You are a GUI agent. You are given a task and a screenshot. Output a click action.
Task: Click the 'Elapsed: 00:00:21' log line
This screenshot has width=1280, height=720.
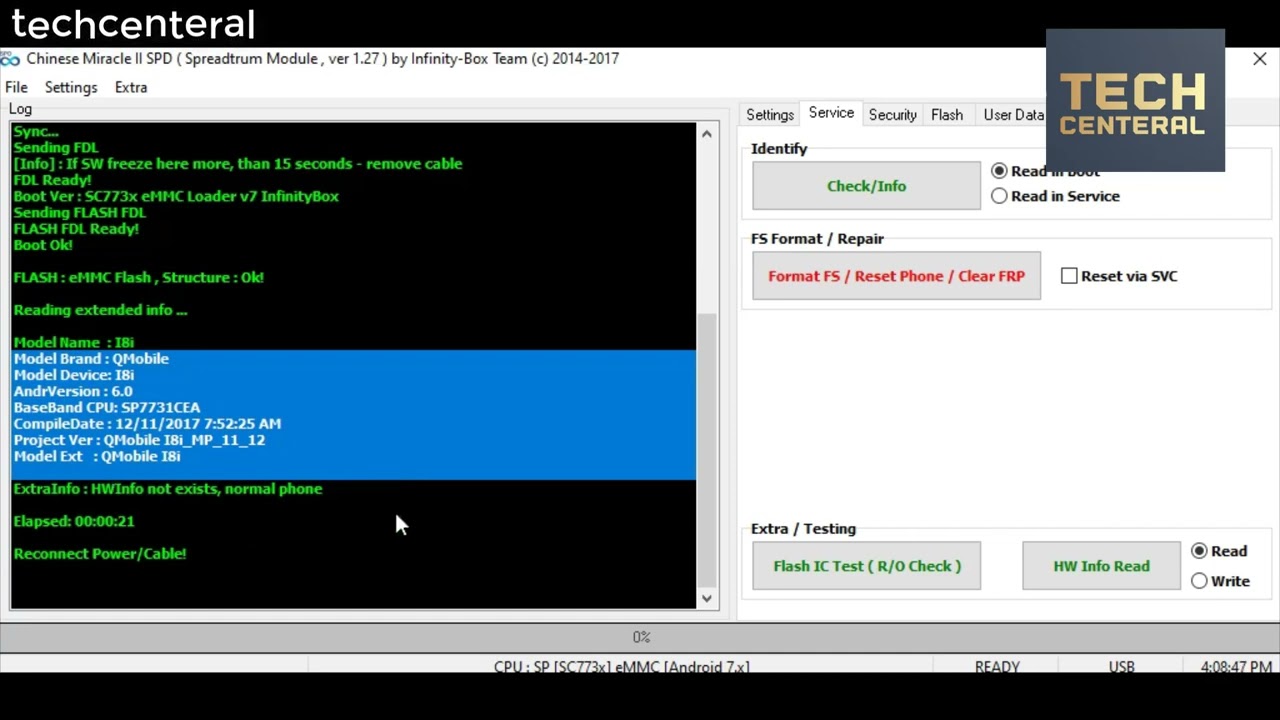pyautogui.click(x=74, y=521)
